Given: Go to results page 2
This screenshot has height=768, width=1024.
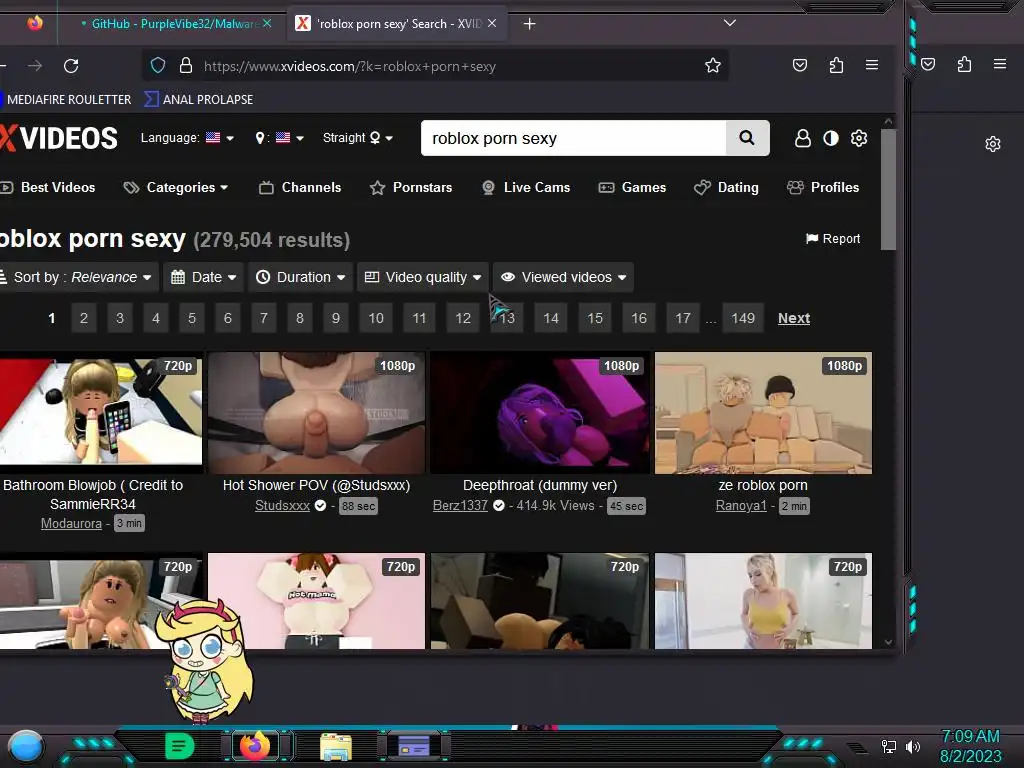Looking at the screenshot, I should pyautogui.click(x=84, y=318).
